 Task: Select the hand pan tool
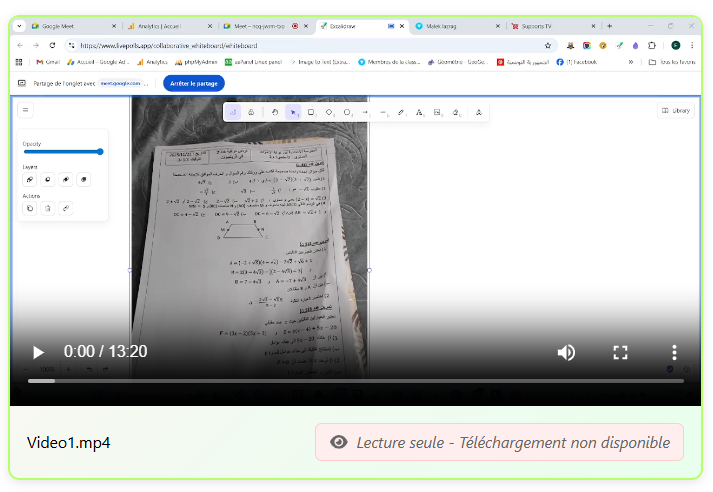[x=274, y=113]
